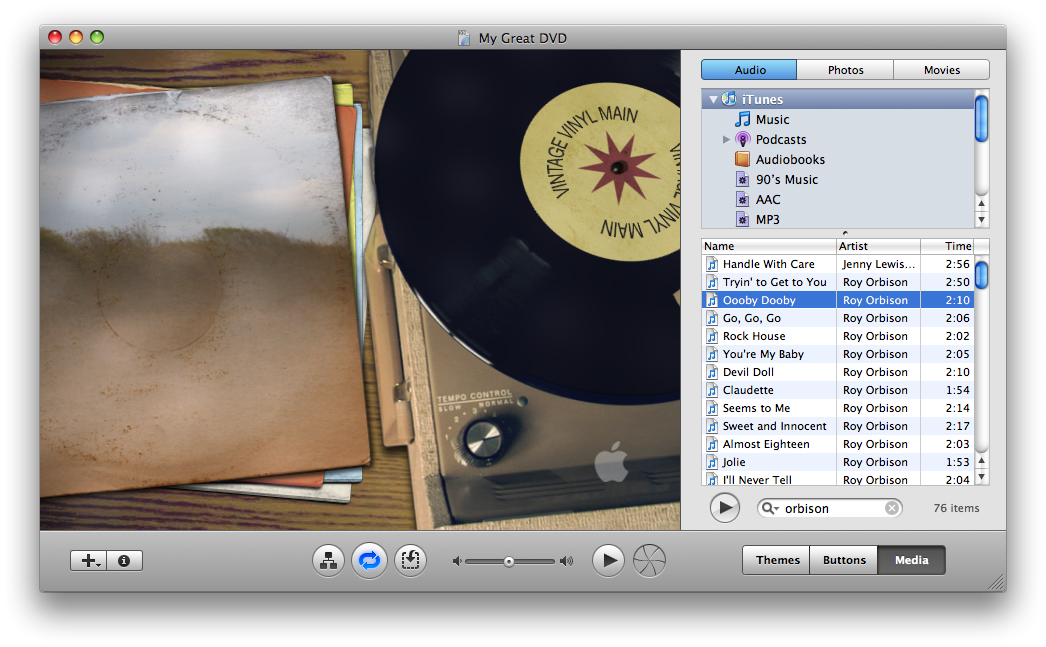Select the song Ooby Dooby
The height and width of the screenshot is (647, 1046).
838,300
